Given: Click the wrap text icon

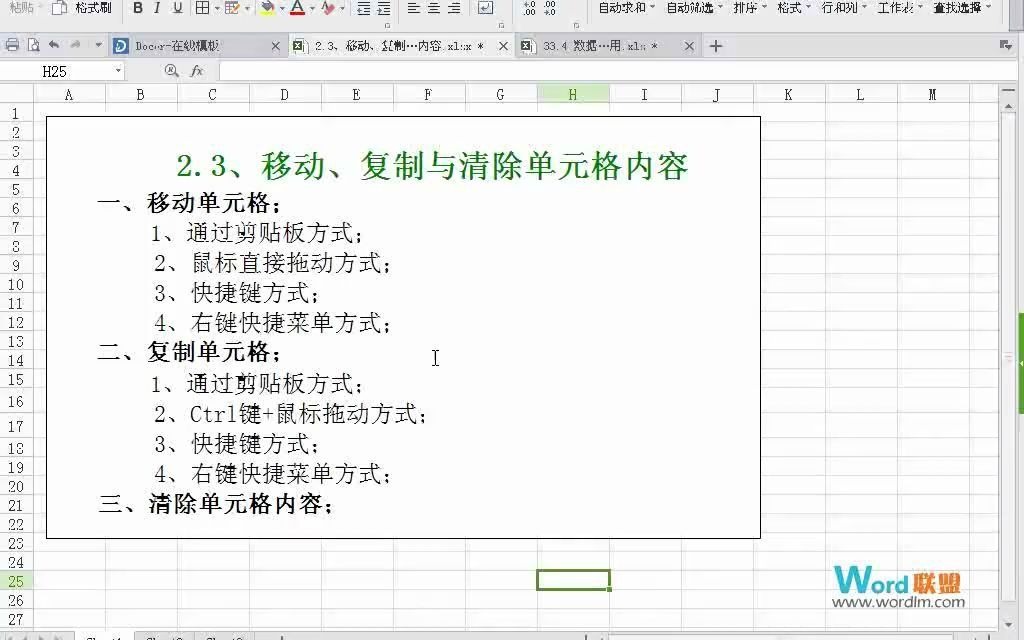Looking at the screenshot, I should (485, 10).
